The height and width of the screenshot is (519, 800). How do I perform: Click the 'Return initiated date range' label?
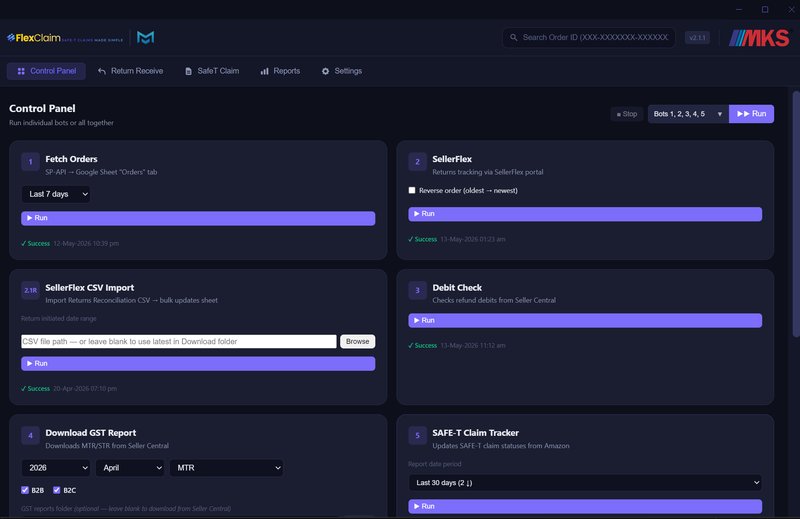pos(59,318)
